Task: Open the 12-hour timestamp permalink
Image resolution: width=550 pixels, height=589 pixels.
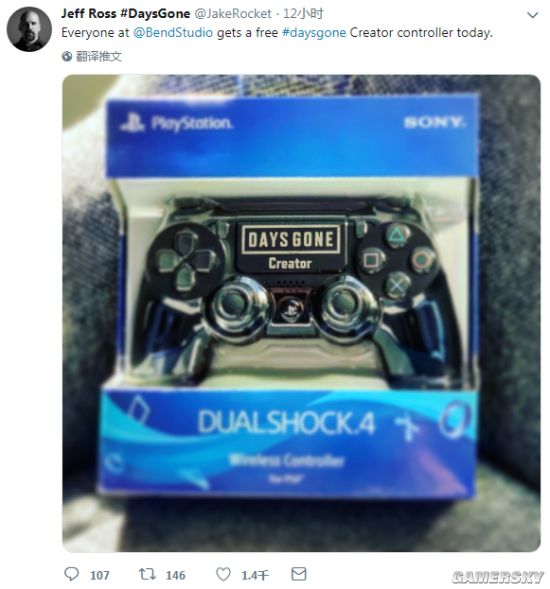Action: [303, 14]
